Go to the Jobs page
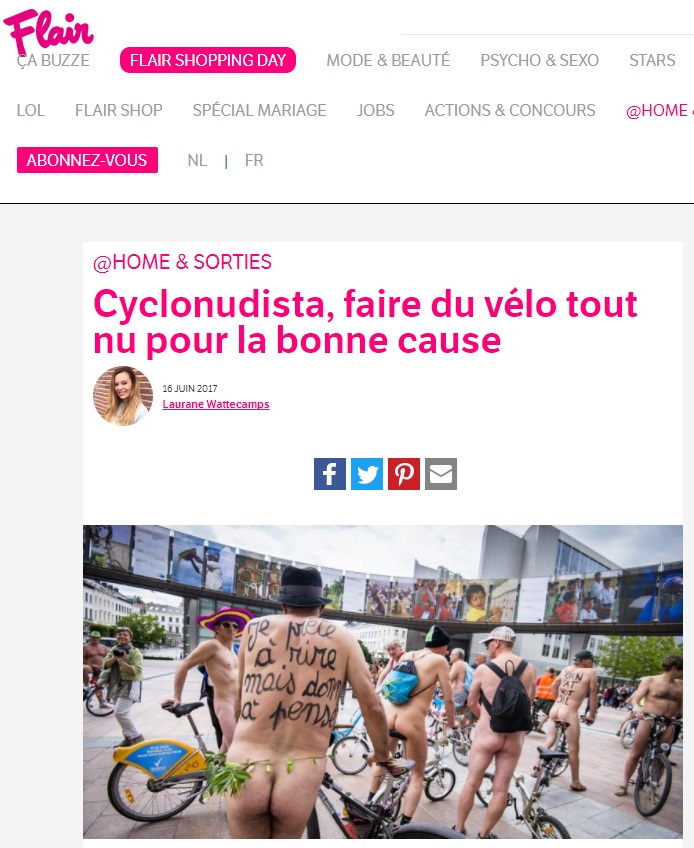The height and width of the screenshot is (848, 694). coord(375,110)
